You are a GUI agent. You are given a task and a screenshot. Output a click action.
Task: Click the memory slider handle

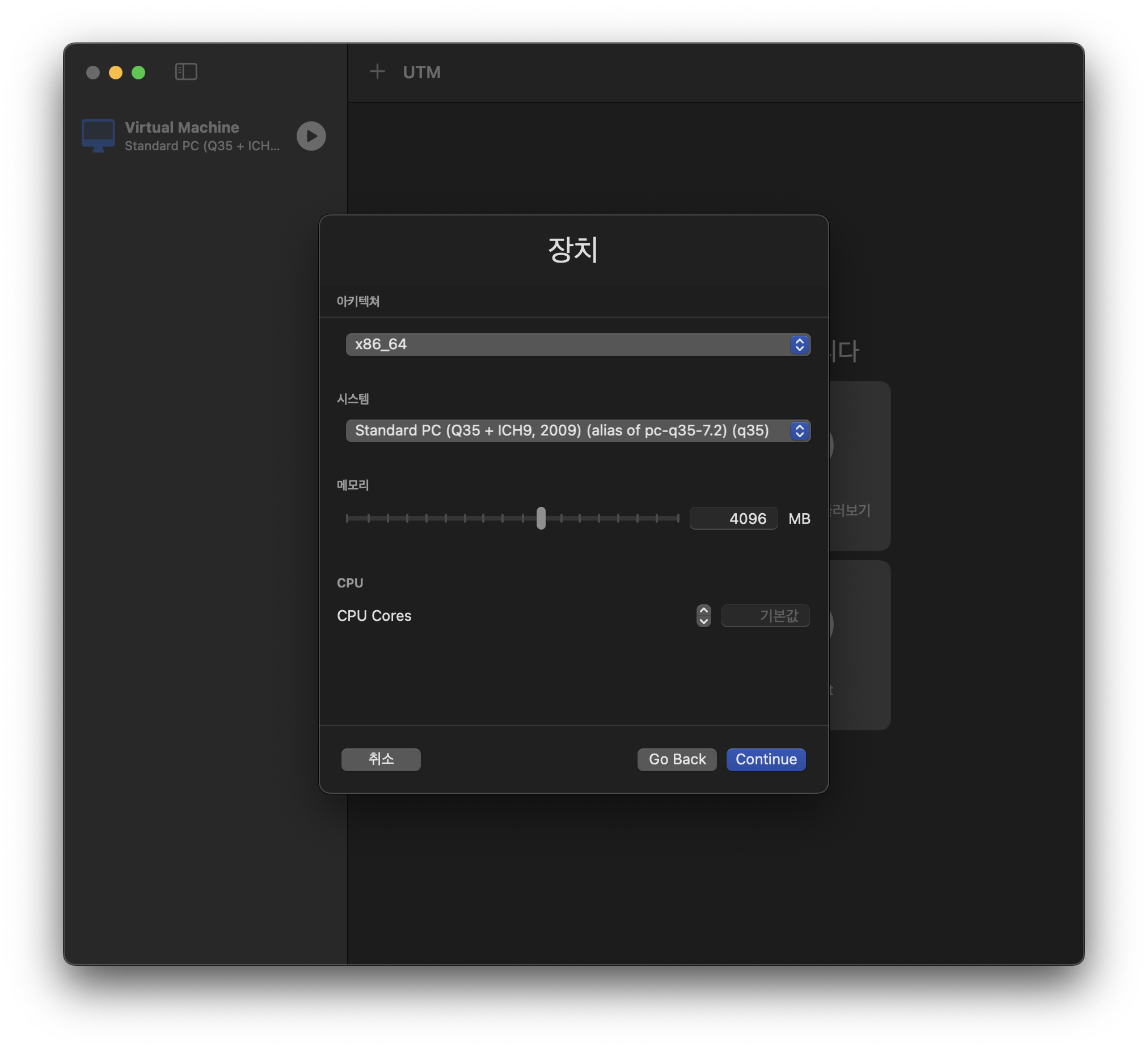click(541, 518)
